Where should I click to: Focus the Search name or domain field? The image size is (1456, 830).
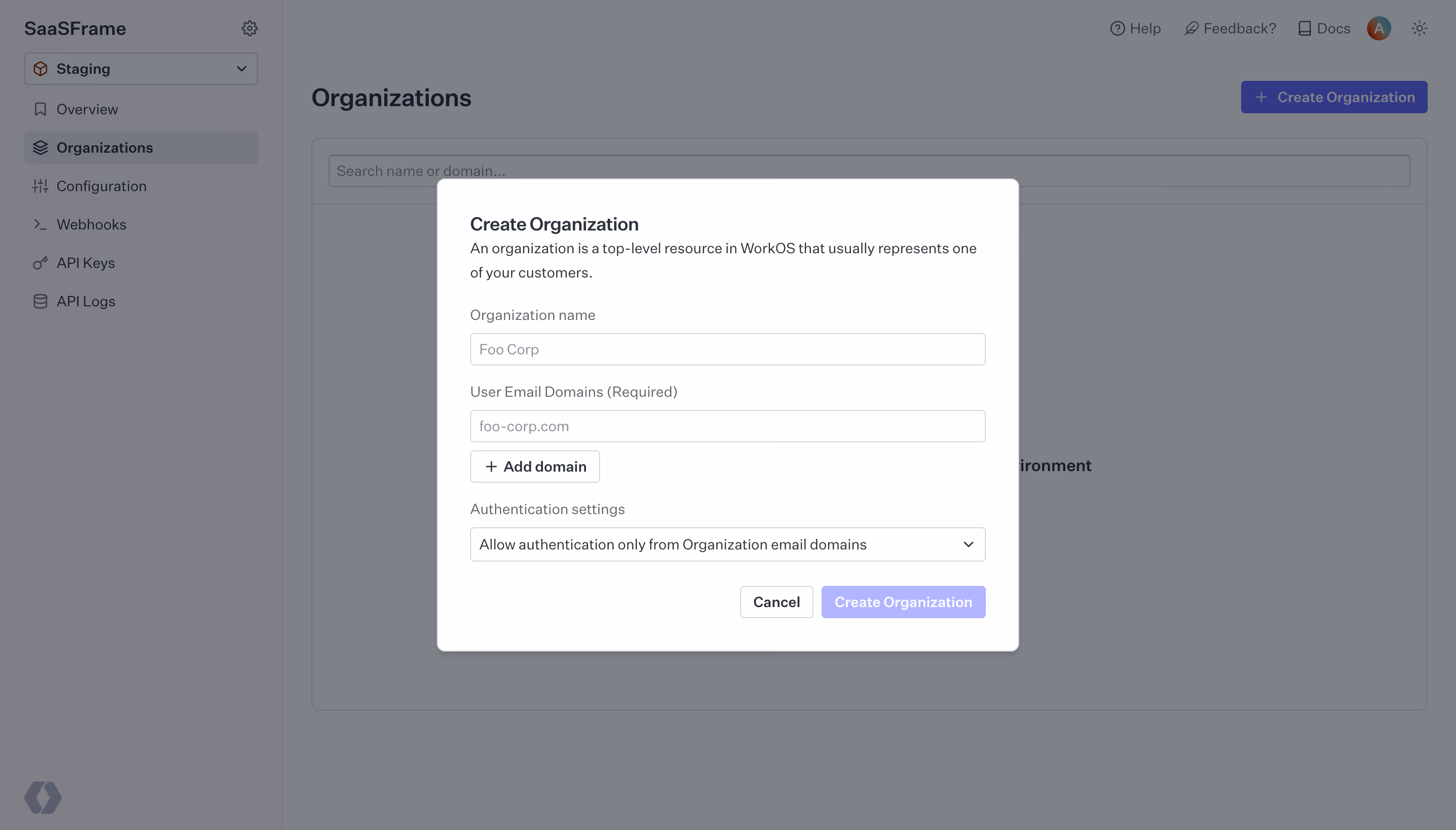869,171
